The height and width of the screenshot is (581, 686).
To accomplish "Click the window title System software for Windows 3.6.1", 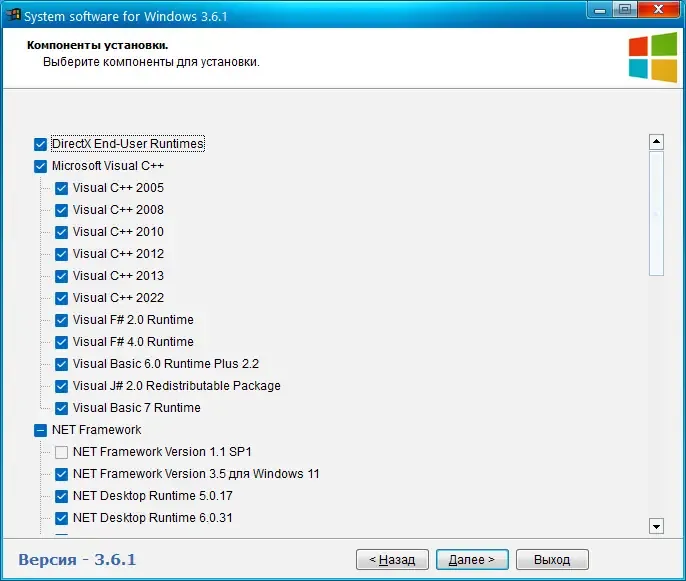I will (x=126, y=17).
